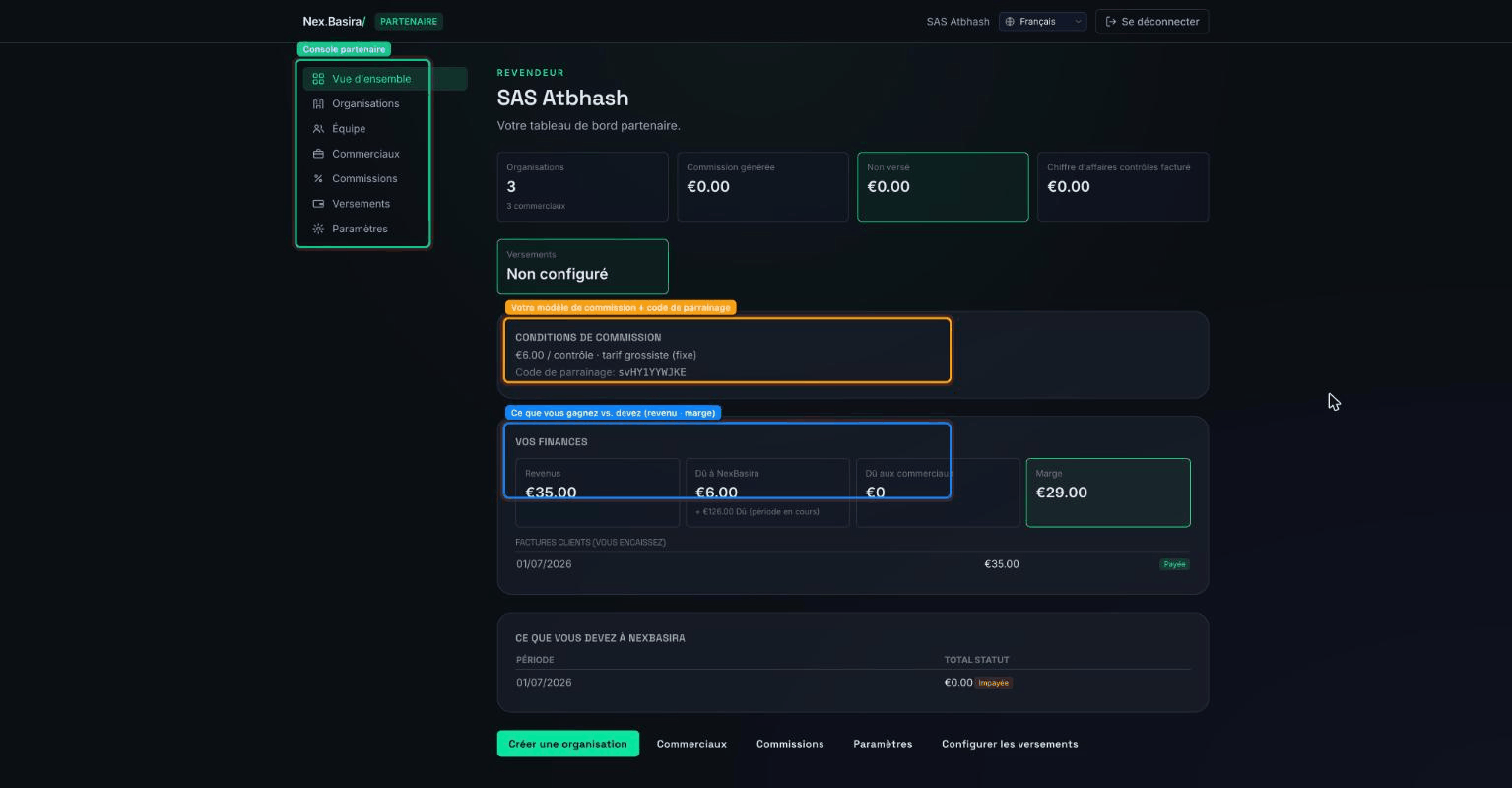Click the TOTAL STATUT column header
The width and height of the screenshot is (1512, 788).
pos(976,660)
